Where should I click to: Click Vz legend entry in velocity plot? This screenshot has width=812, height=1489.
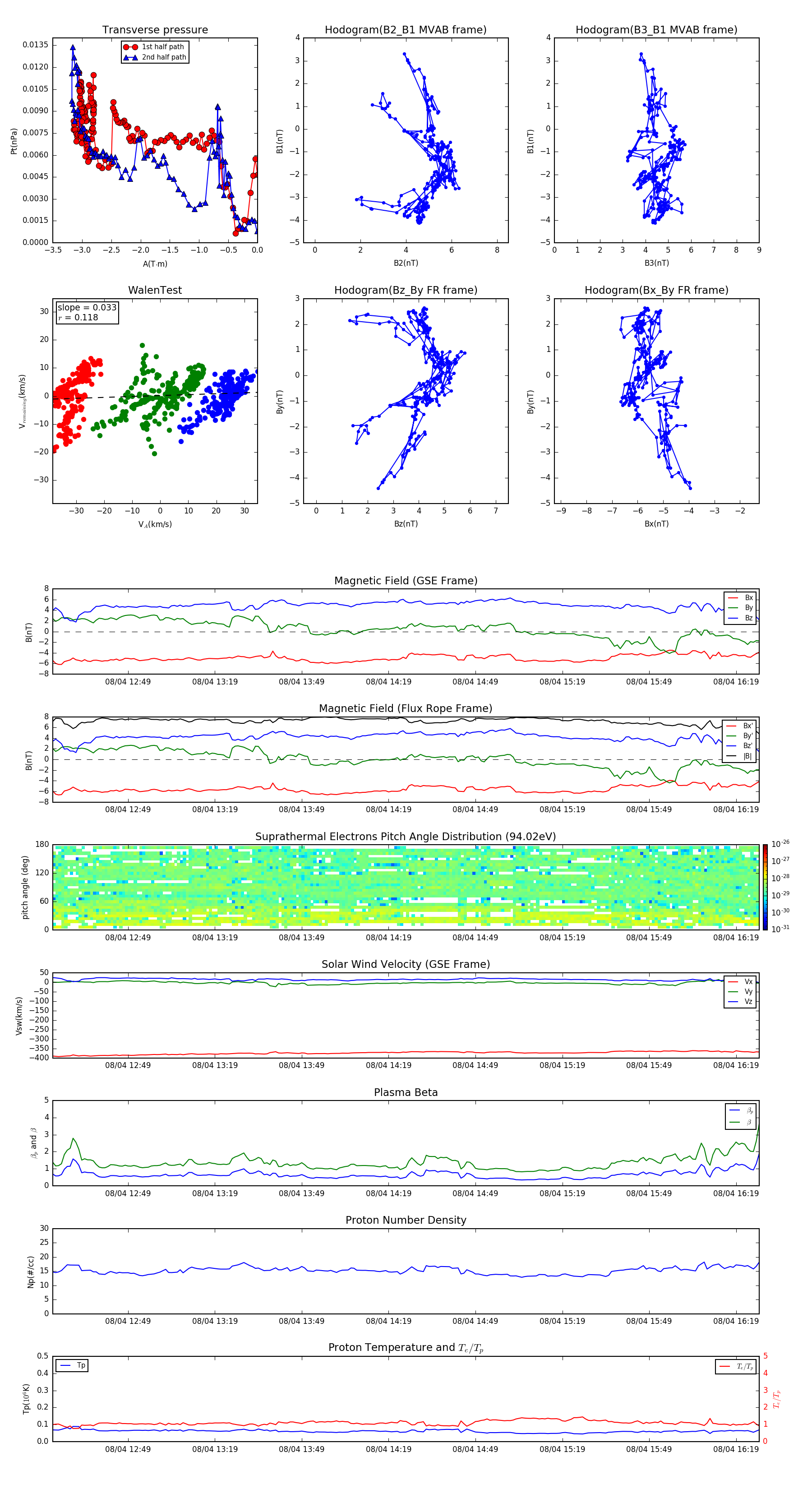(741, 1002)
